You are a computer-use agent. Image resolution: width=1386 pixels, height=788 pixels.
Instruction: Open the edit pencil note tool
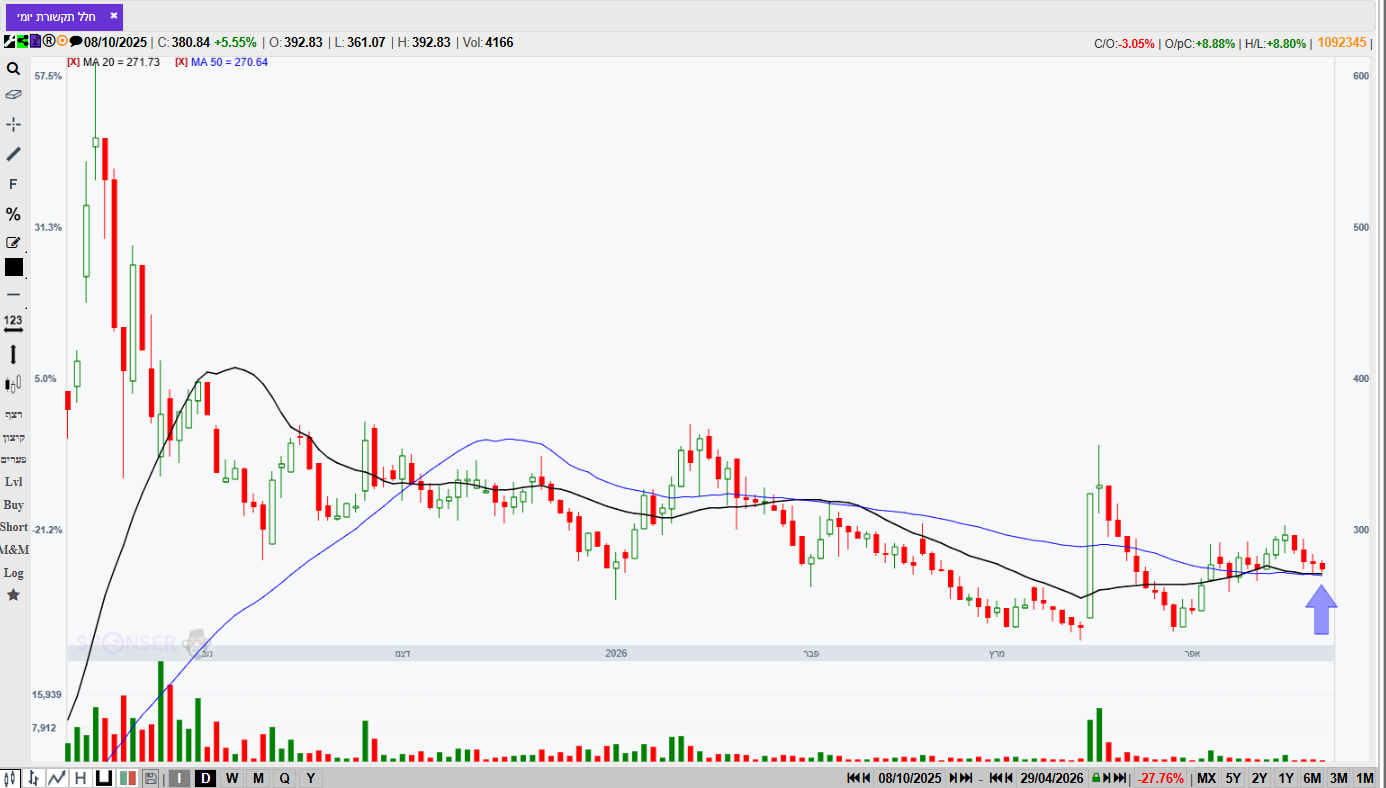click(13, 242)
